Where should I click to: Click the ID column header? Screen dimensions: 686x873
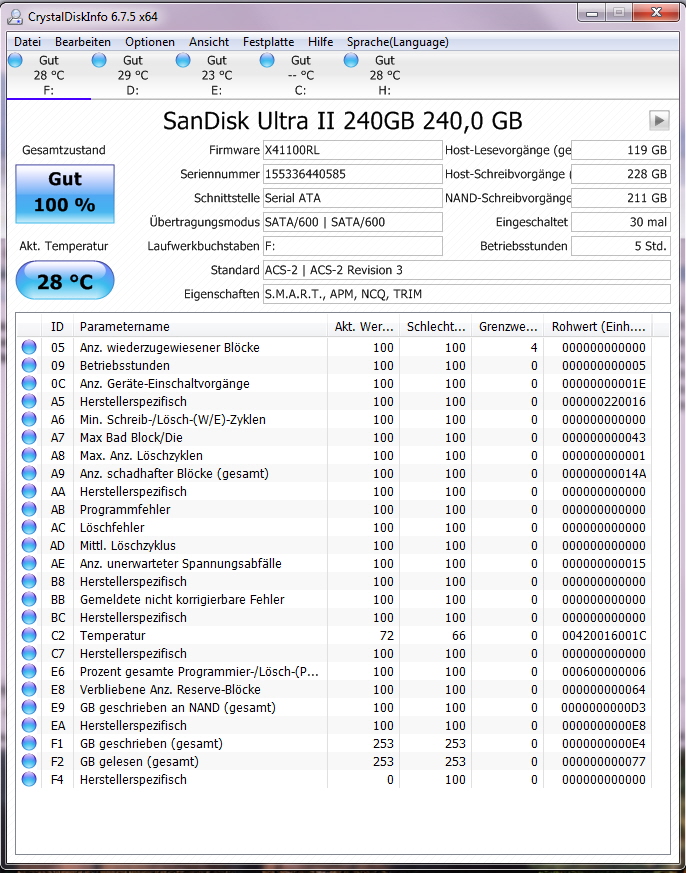[57, 327]
